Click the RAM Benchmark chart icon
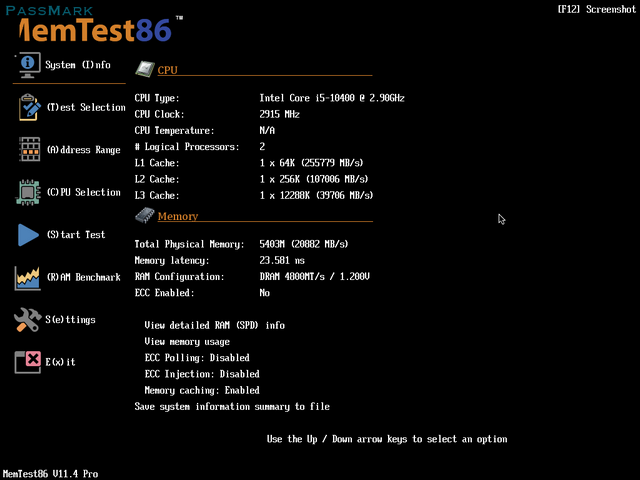 (27, 278)
